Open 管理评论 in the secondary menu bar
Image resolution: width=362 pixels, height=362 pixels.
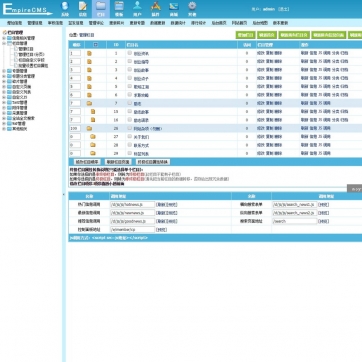[x=96, y=23]
